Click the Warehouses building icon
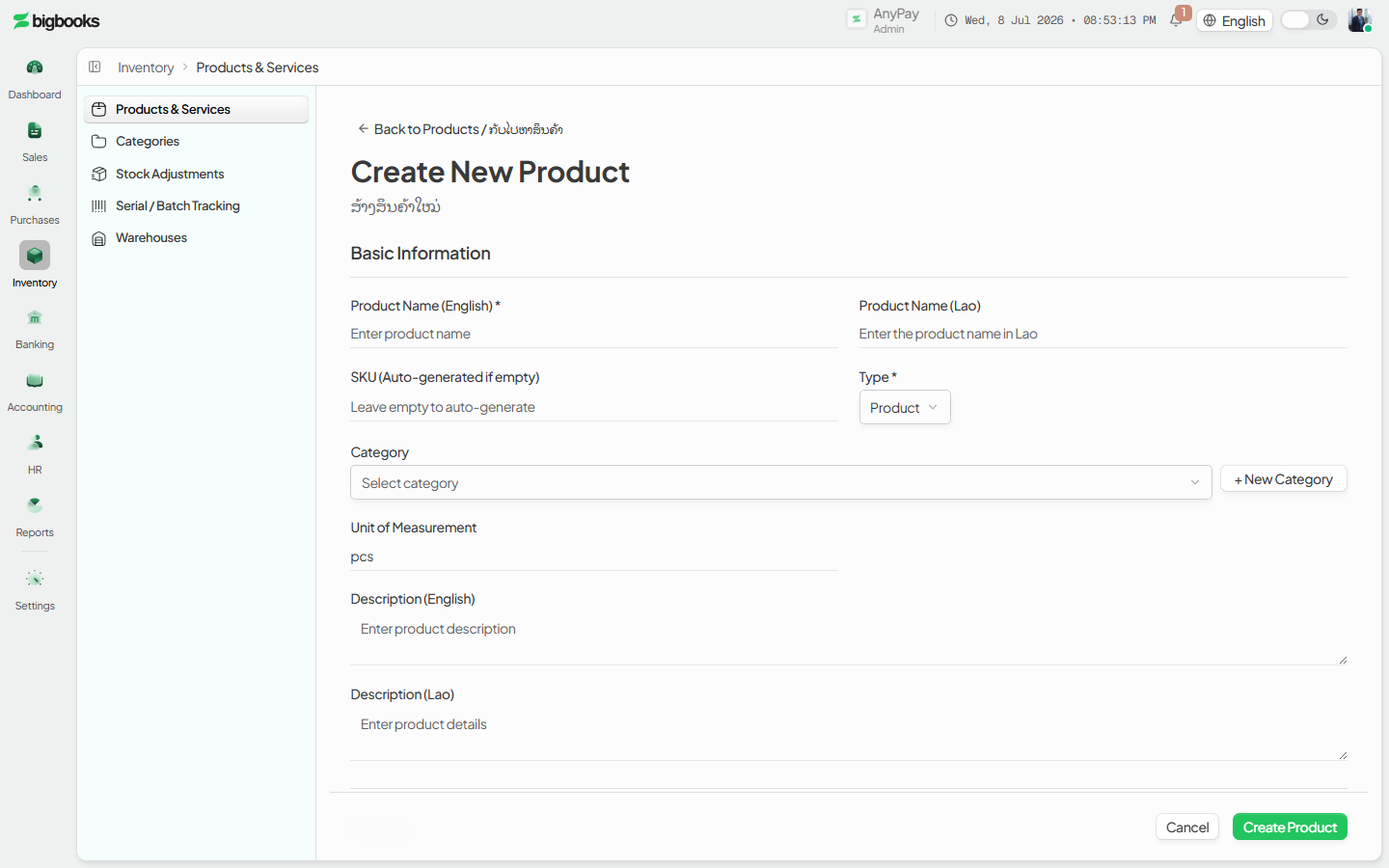 point(98,238)
